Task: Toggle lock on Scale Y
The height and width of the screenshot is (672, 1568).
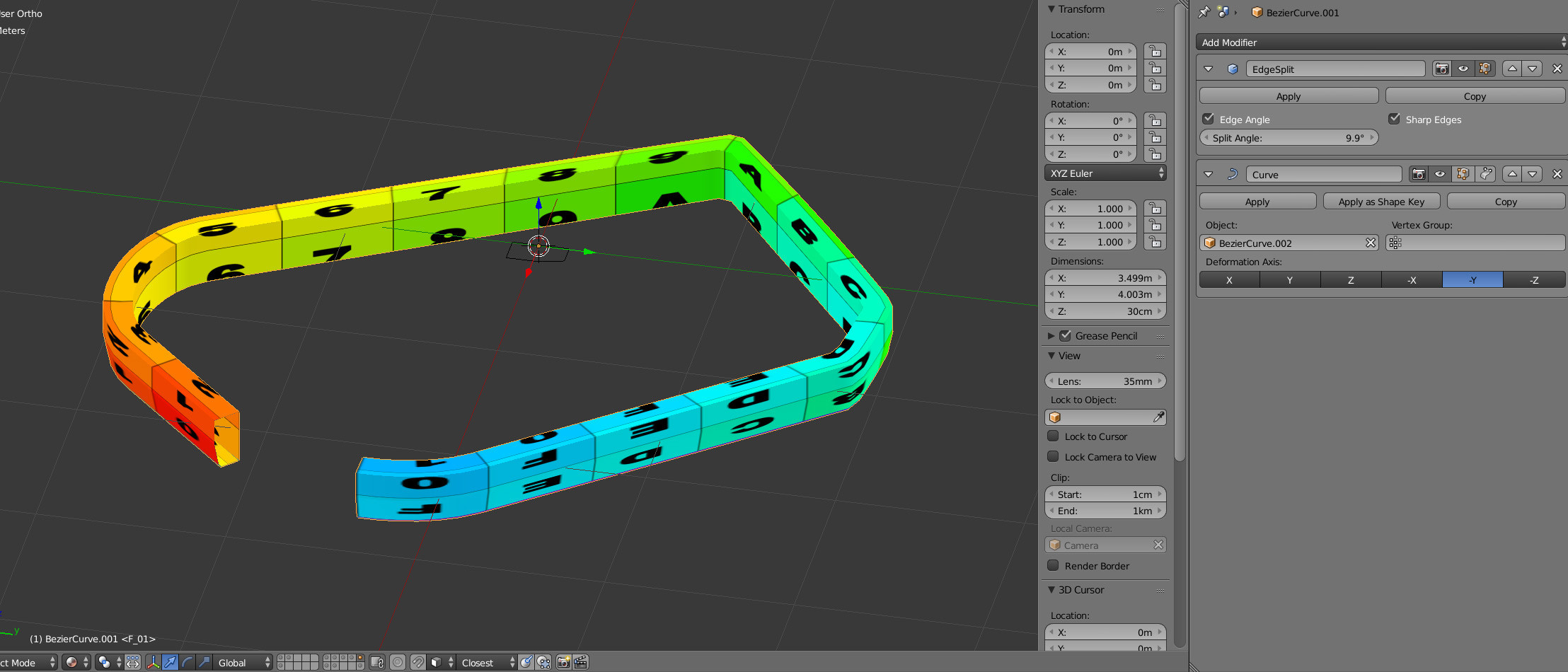Action: pyautogui.click(x=1155, y=225)
